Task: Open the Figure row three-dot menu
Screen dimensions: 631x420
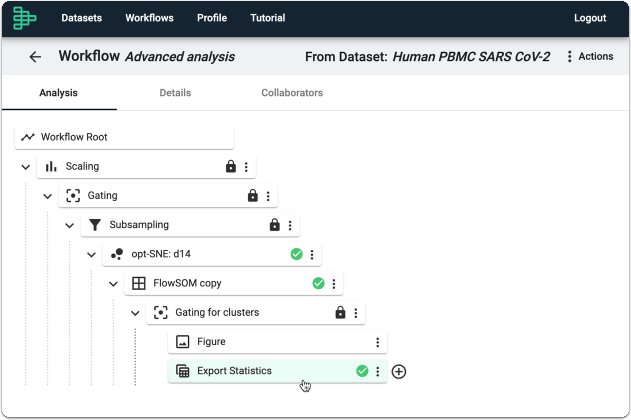Action: [x=377, y=342]
